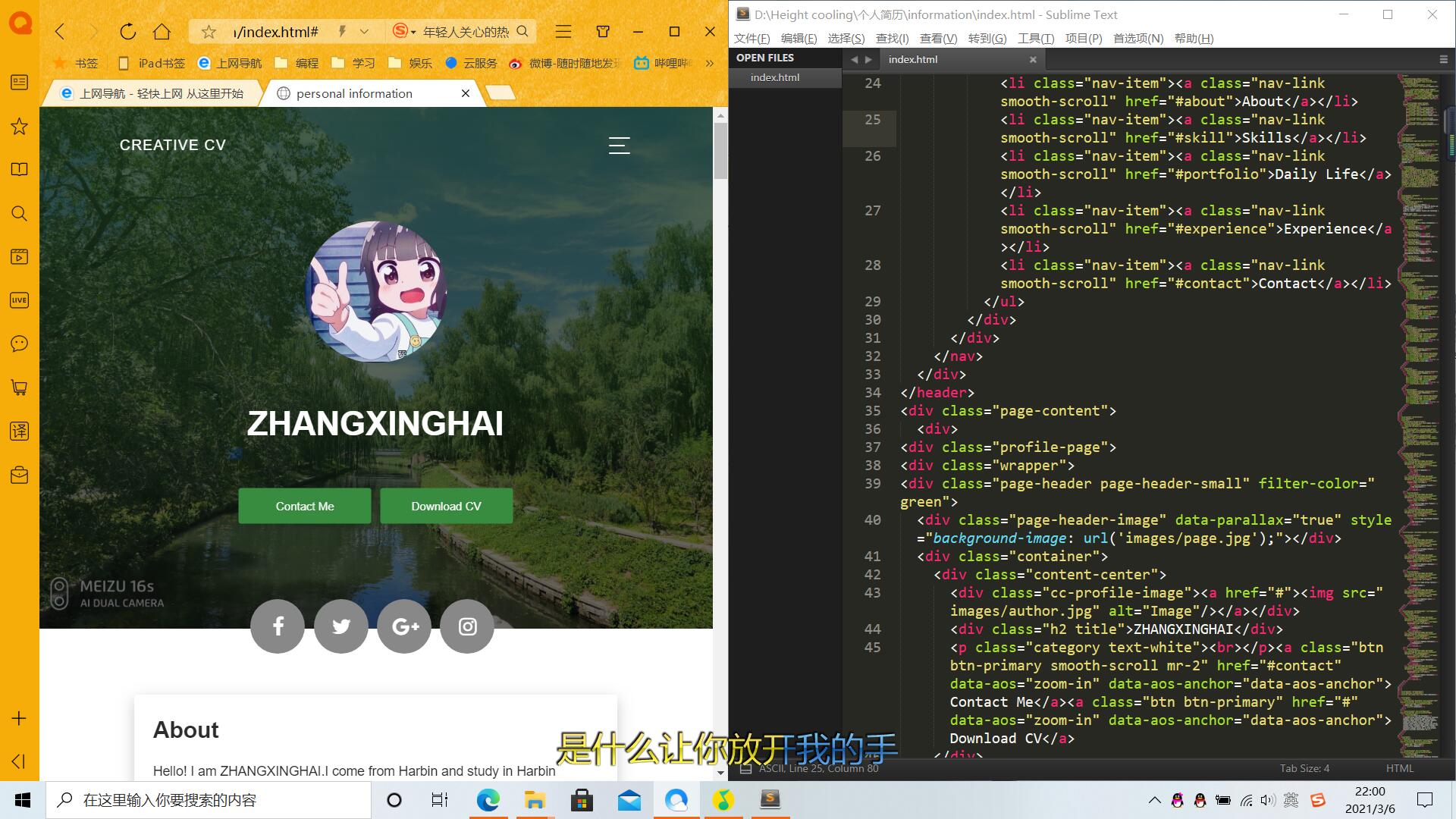Open the browser hamburger menu
Image resolution: width=1456 pixels, height=819 pixels.
(563, 32)
